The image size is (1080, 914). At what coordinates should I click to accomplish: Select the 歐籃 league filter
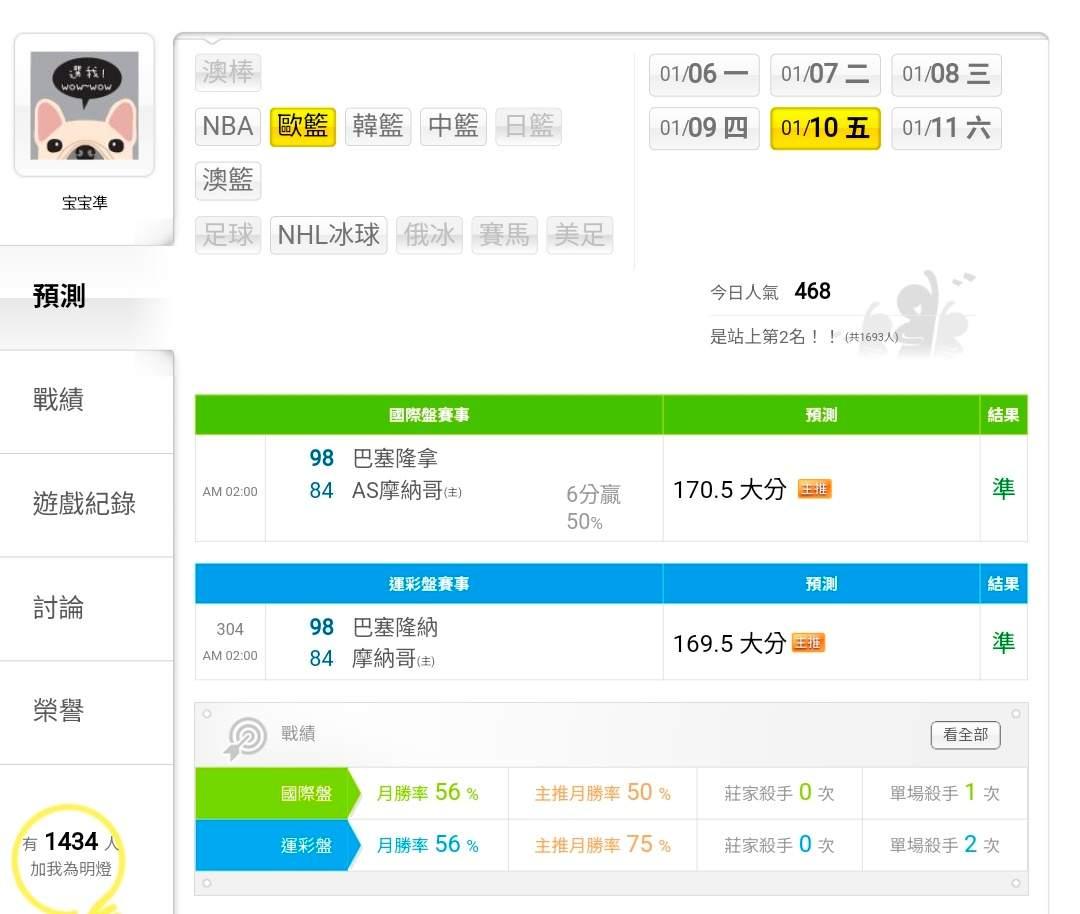[303, 127]
